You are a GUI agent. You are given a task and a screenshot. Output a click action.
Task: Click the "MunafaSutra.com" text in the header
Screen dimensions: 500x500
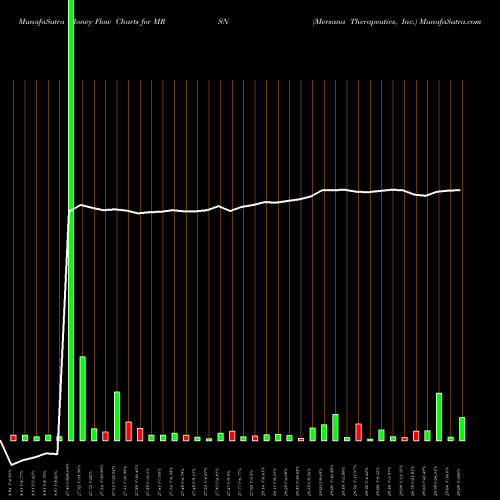click(x=450, y=22)
